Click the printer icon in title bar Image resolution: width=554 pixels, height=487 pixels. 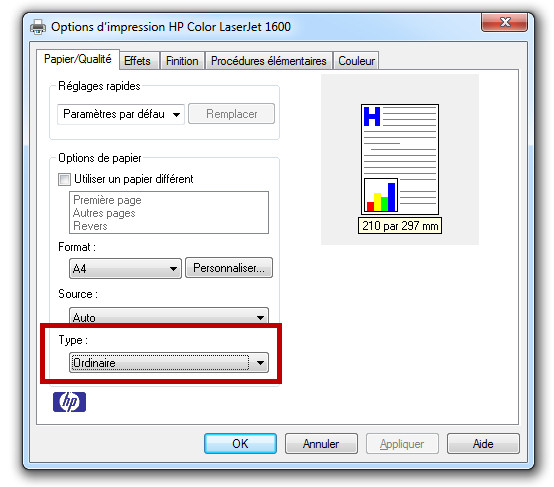pos(38,27)
